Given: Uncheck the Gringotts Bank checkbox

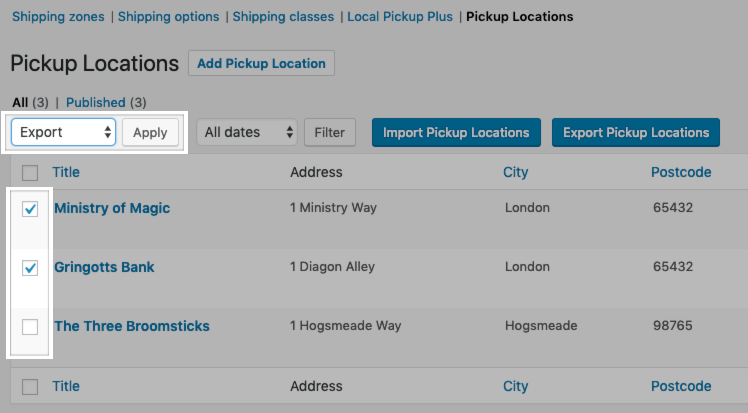Looking at the screenshot, I should click(x=30, y=268).
